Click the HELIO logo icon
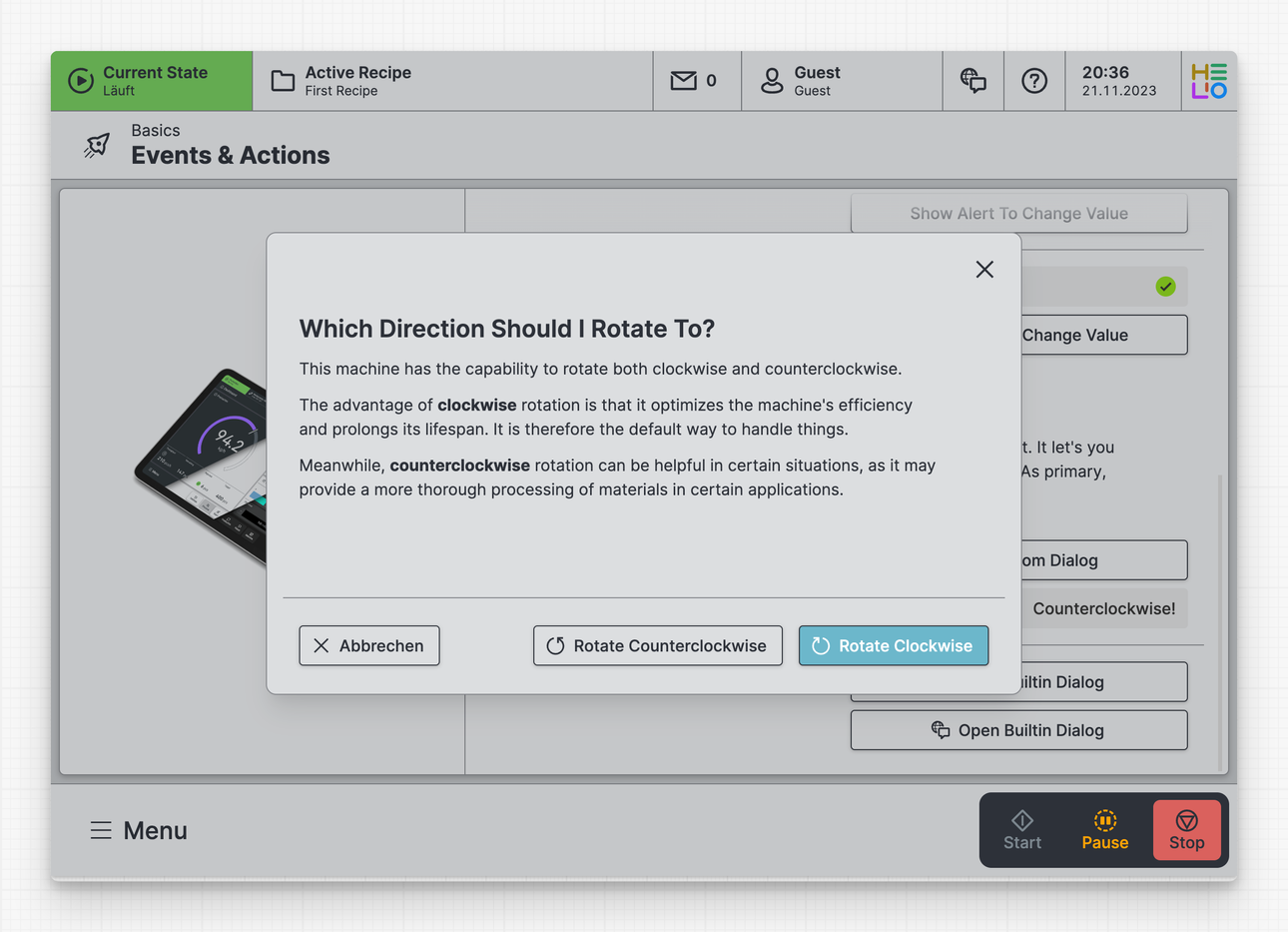This screenshot has height=932, width=1288. point(1208,81)
